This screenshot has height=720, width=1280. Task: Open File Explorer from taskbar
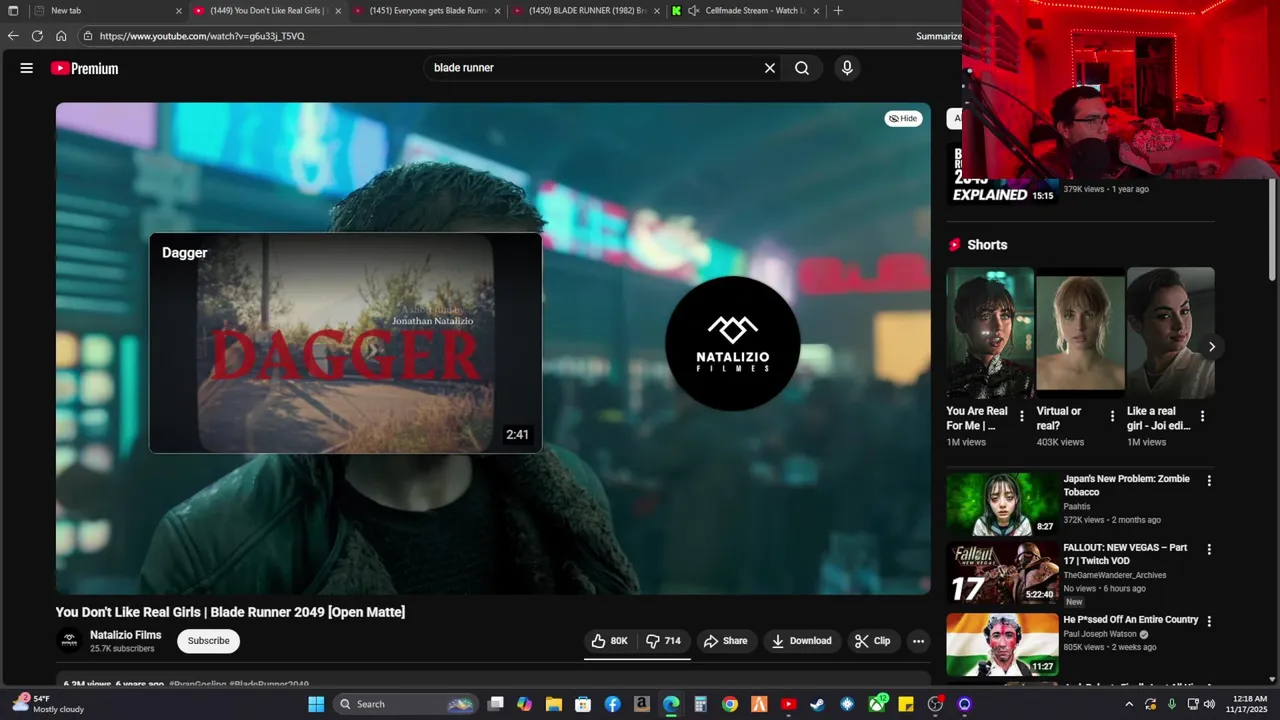(x=554, y=704)
